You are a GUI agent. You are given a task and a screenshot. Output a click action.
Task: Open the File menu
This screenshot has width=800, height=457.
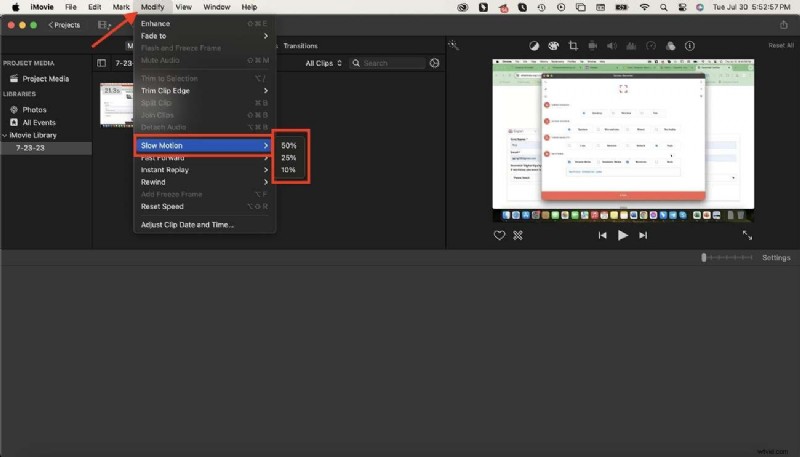[71, 7]
